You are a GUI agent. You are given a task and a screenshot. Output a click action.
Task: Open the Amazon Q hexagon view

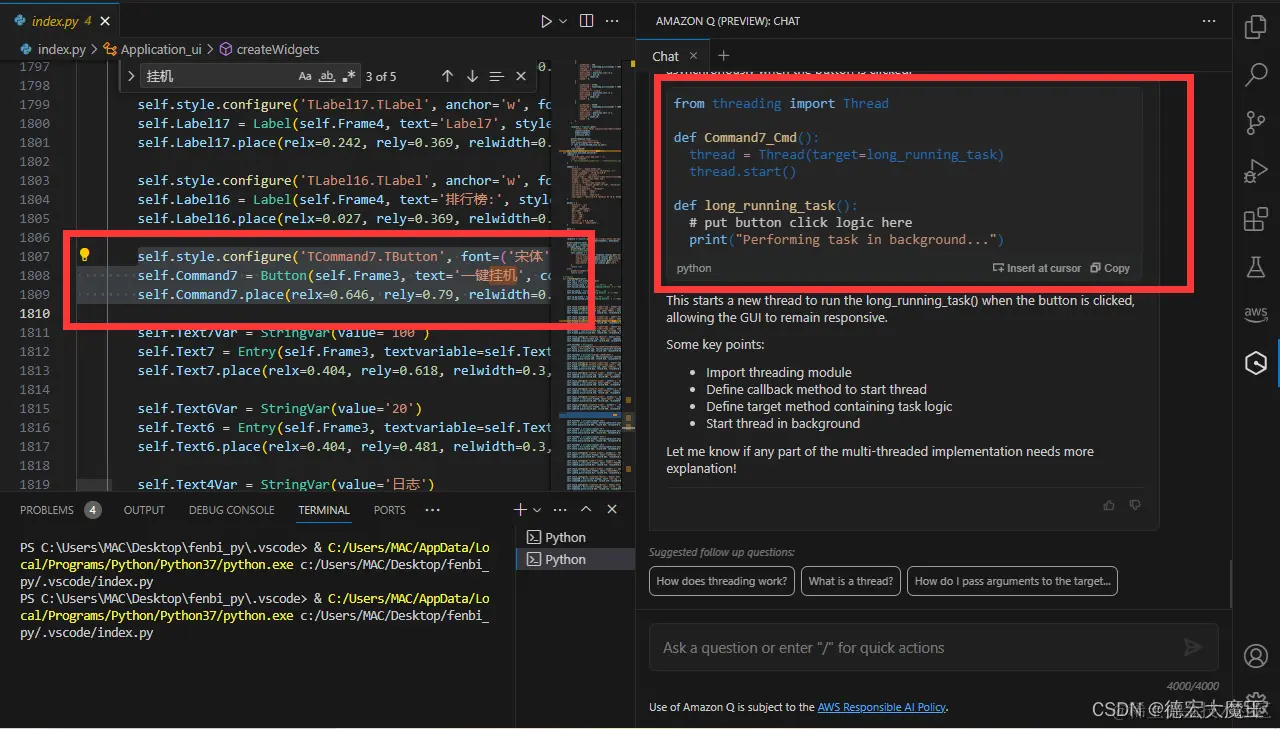tap(1255, 363)
